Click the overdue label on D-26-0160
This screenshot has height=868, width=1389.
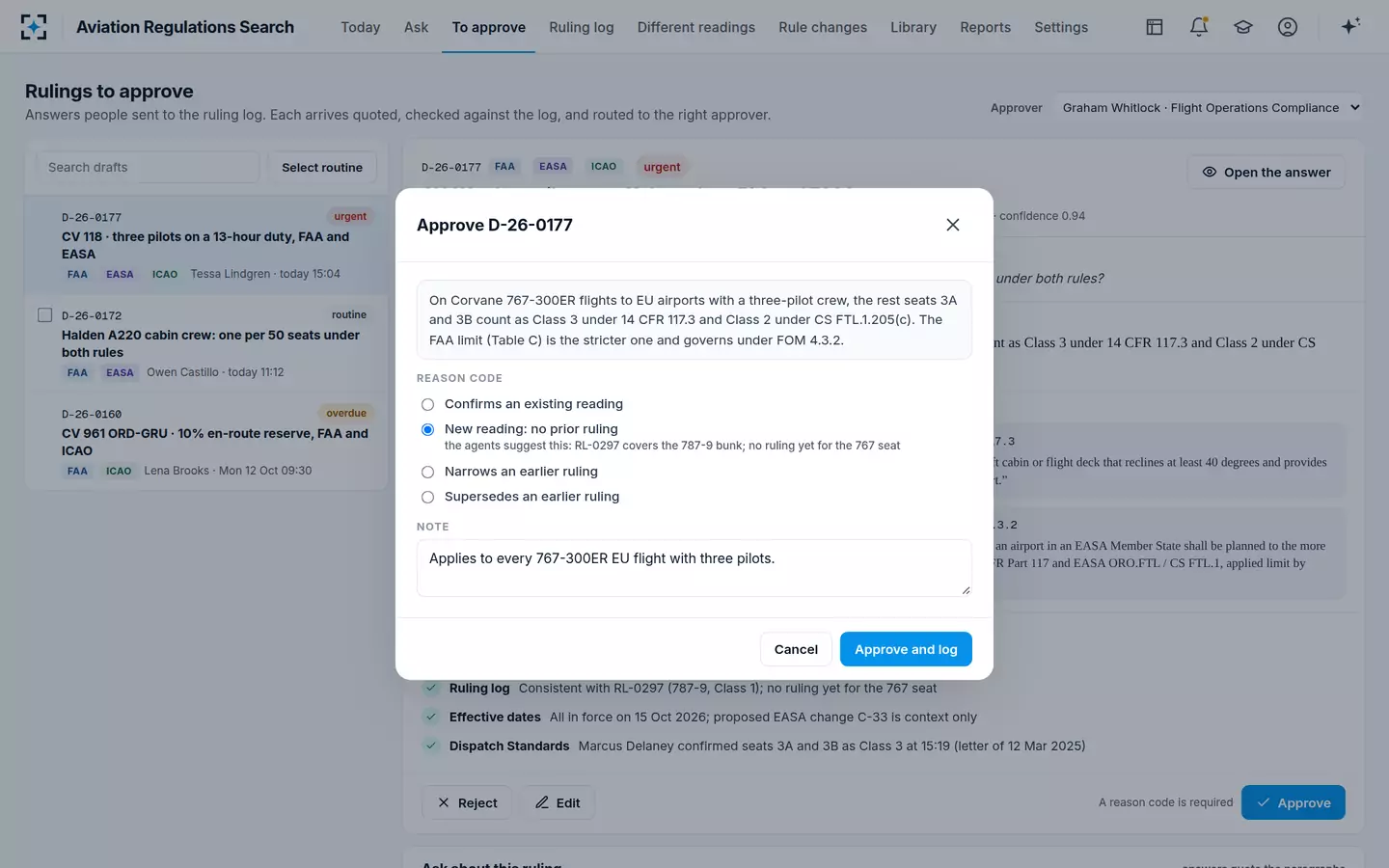[346, 413]
